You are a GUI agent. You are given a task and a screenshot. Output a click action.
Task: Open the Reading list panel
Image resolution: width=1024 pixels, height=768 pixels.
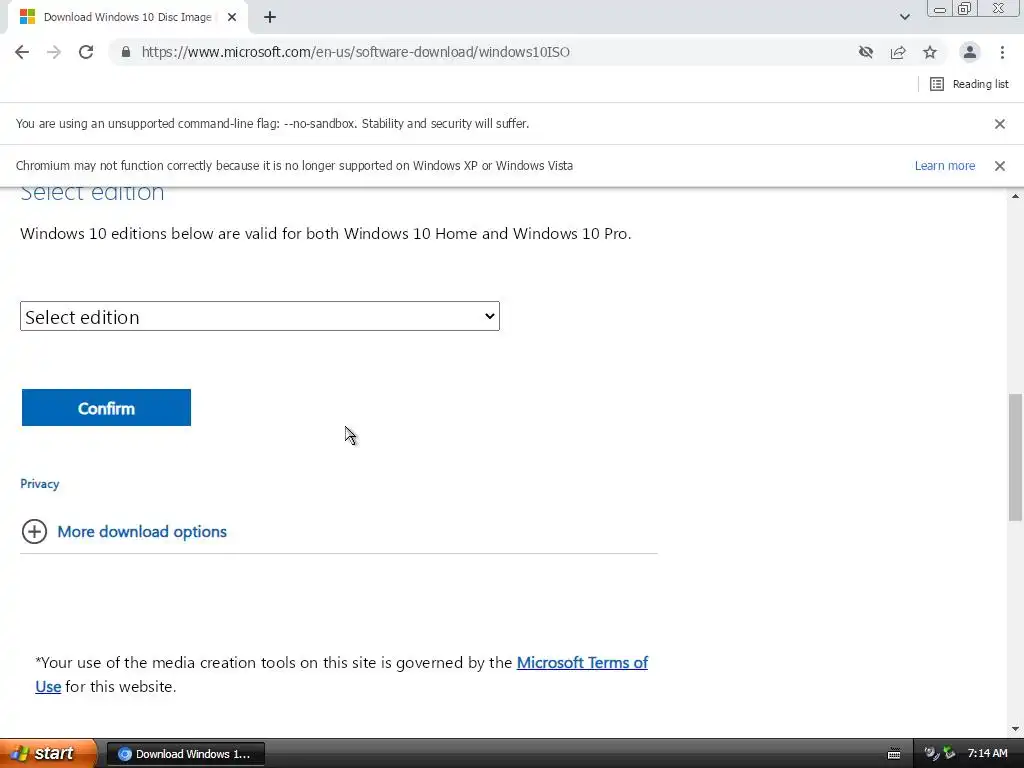[969, 84]
